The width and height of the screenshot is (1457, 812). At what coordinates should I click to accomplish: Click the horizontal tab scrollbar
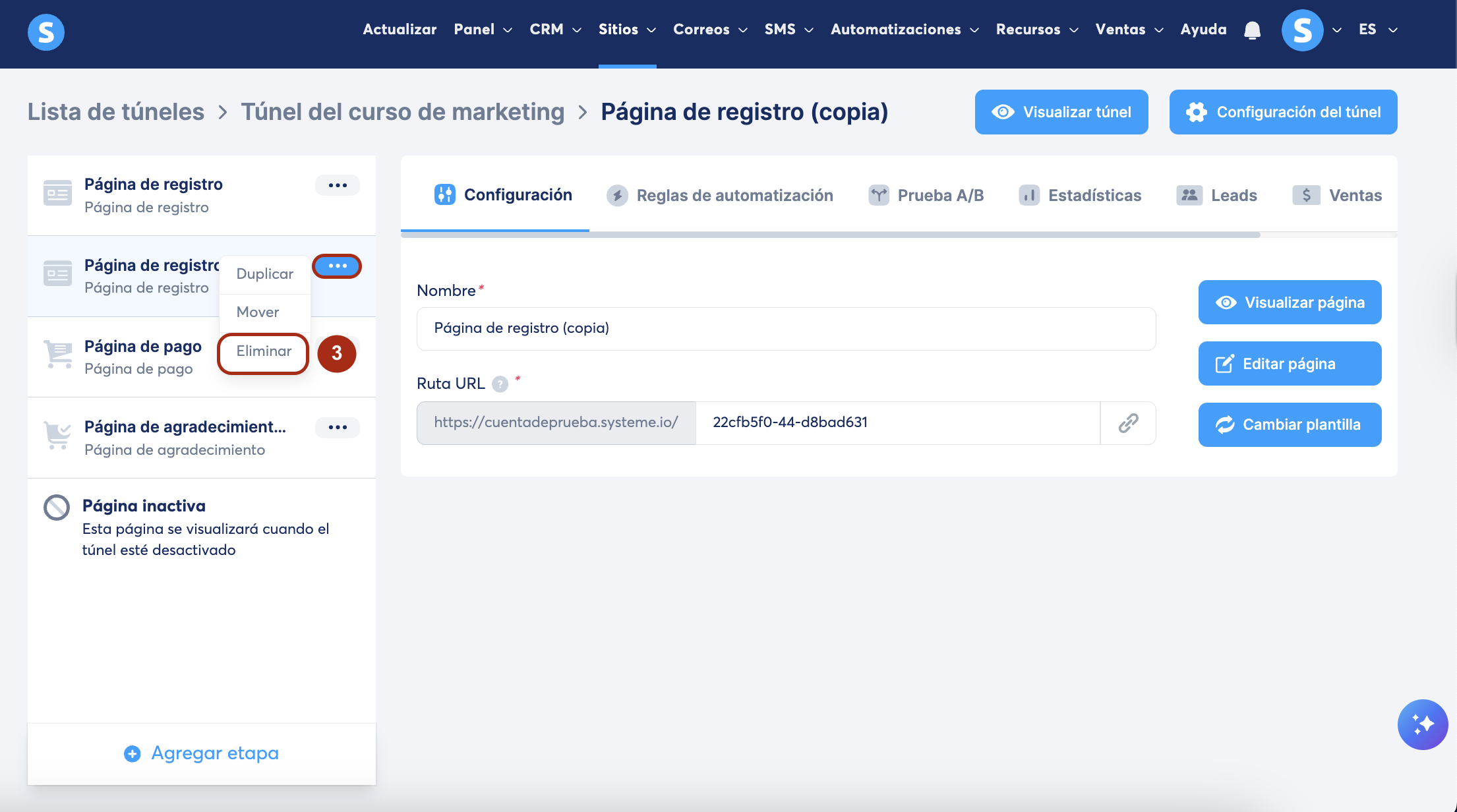(x=831, y=235)
